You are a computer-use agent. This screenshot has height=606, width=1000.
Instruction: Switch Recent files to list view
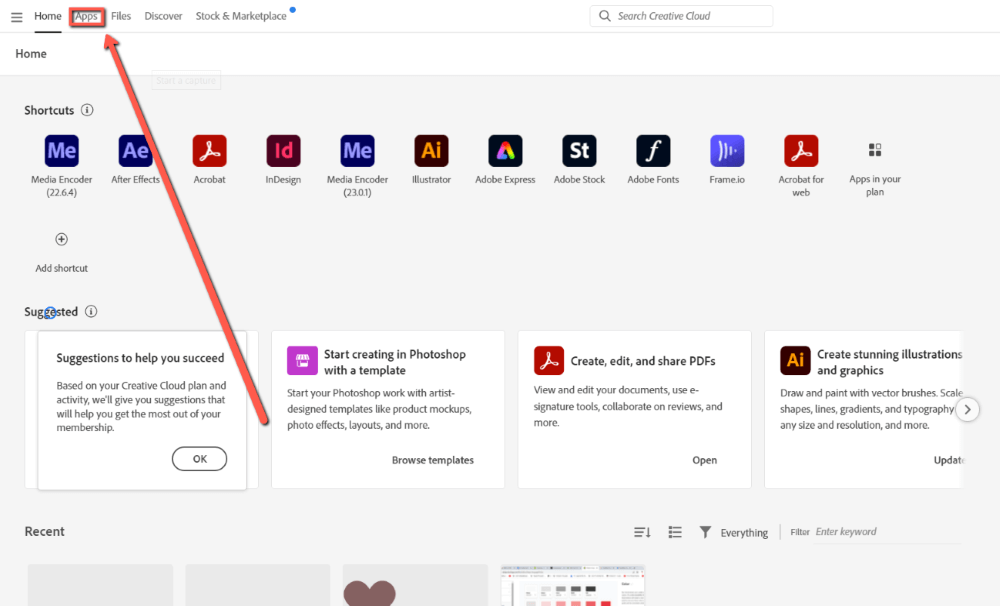pyautogui.click(x=675, y=532)
